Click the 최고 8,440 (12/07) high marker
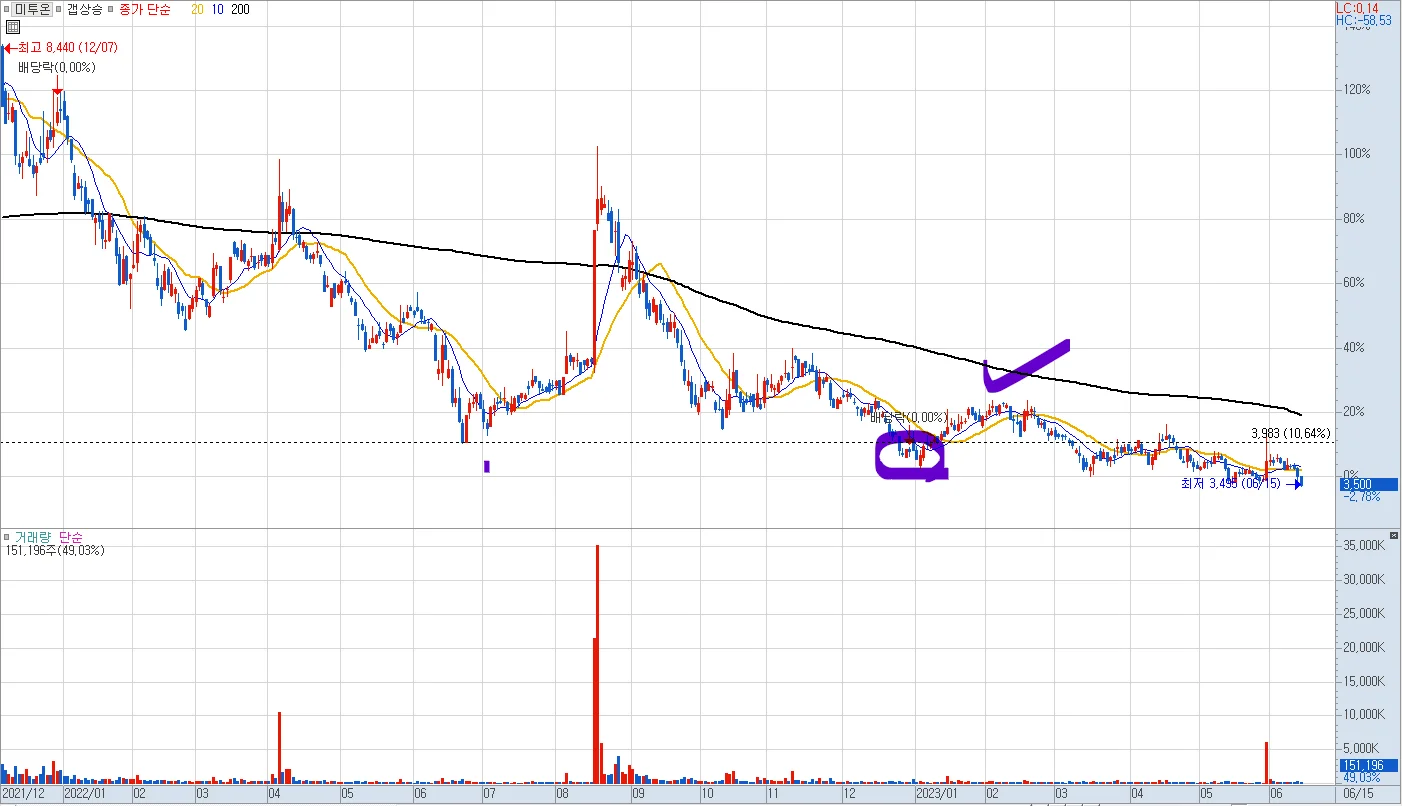Viewport: 1402px width, 806px height. click(x=60, y=47)
